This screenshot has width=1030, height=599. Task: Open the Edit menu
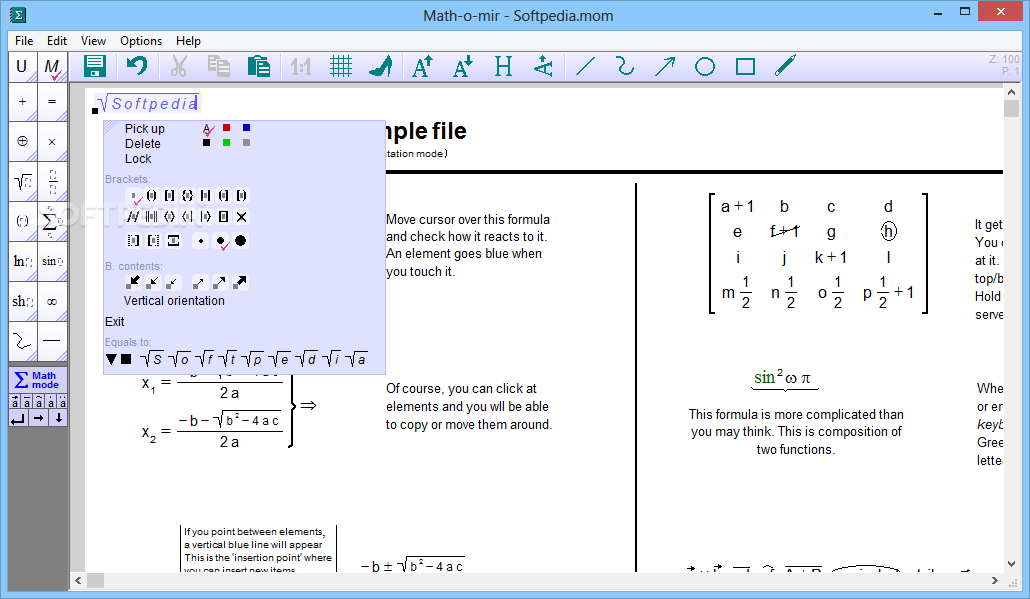coord(56,41)
